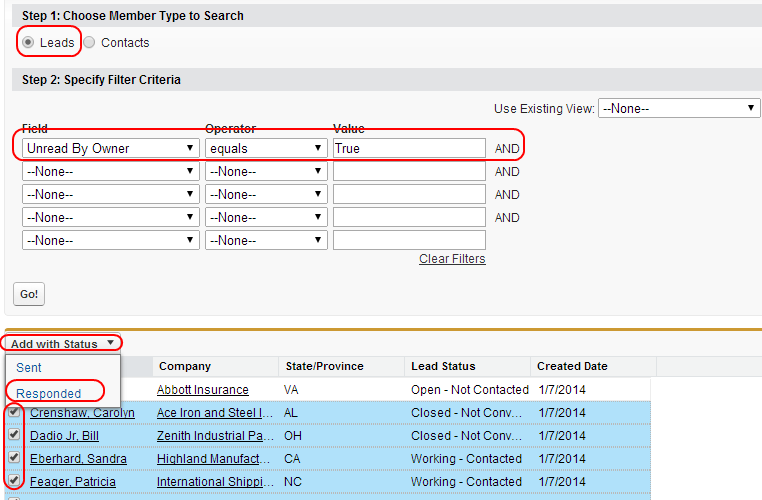Choose Sent from the status menu
This screenshot has height=500, width=762.
pos(29,367)
